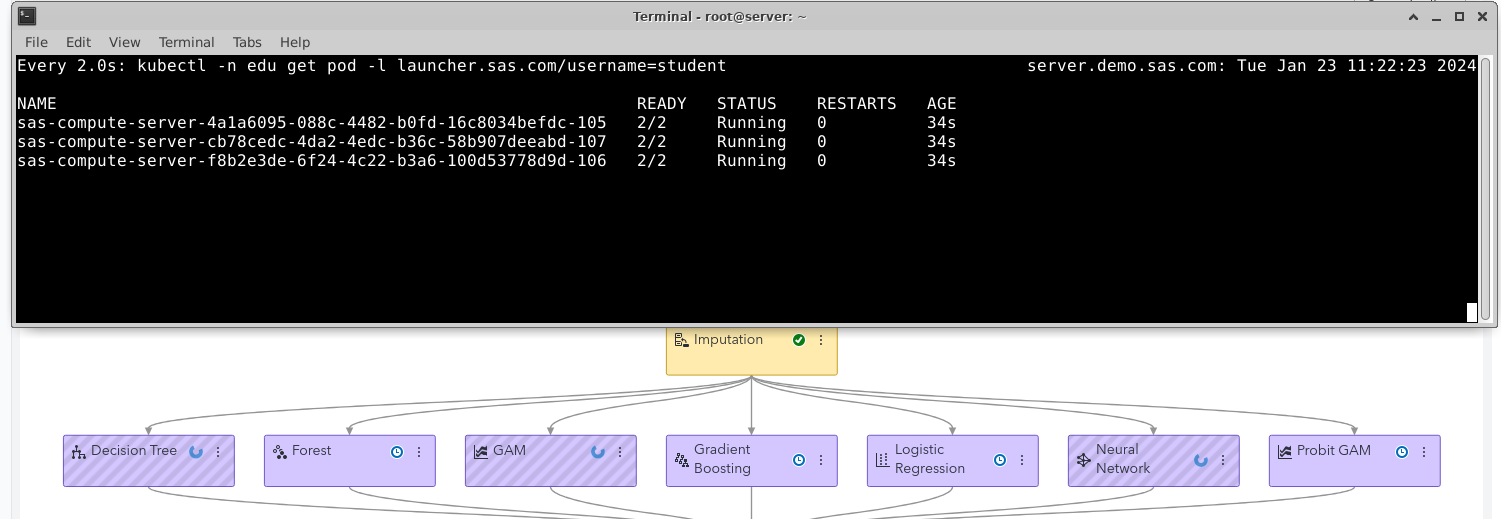
Task: Click the kubectl watch command line
Action: [x=372, y=66]
